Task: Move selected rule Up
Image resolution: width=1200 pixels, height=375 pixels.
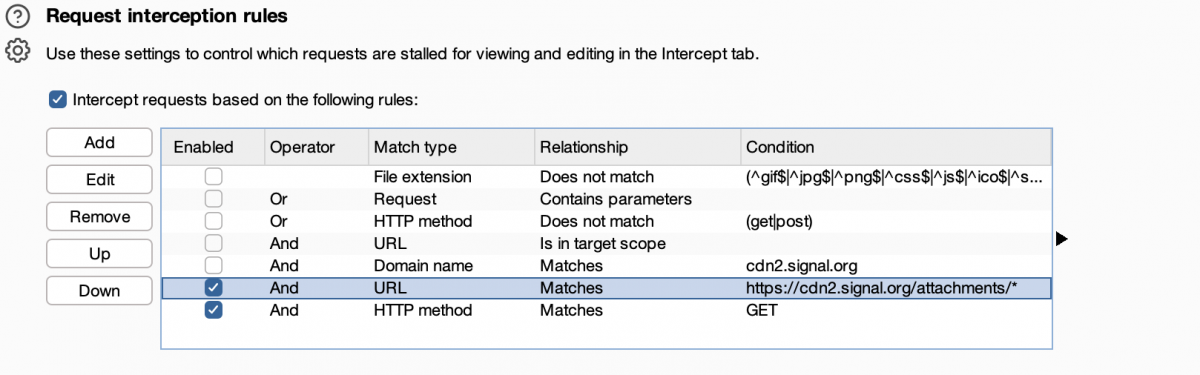Action: pyautogui.click(x=99, y=254)
